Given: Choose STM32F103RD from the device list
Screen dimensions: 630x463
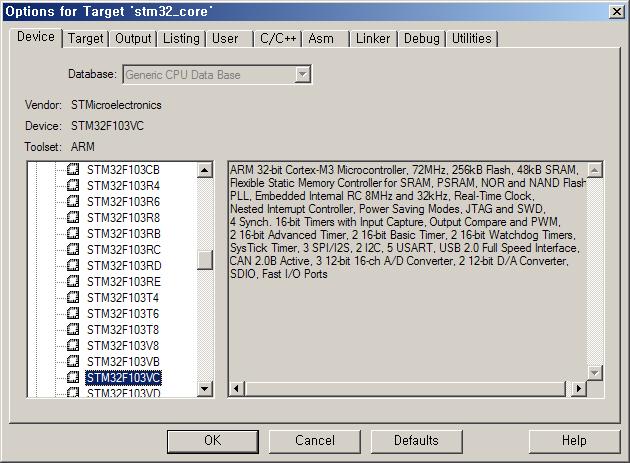Looking at the screenshot, I should coord(124,266).
